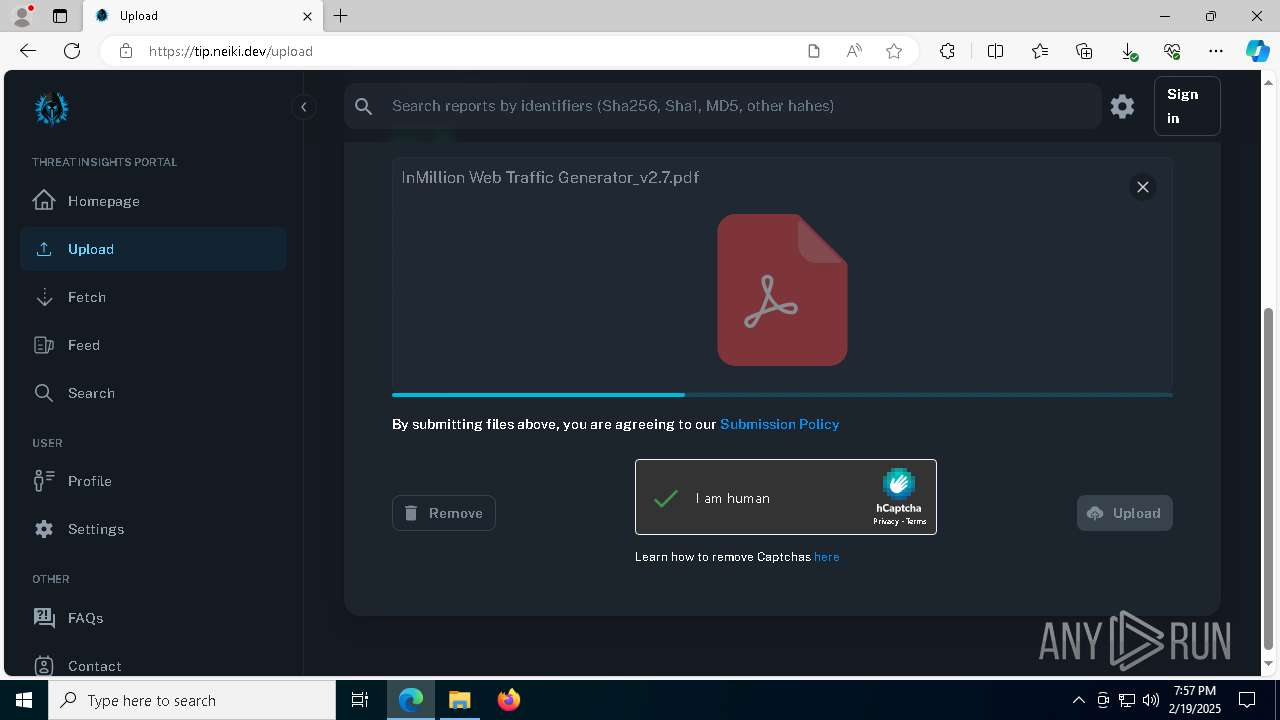Click the Fetch download icon

pos(44,297)
